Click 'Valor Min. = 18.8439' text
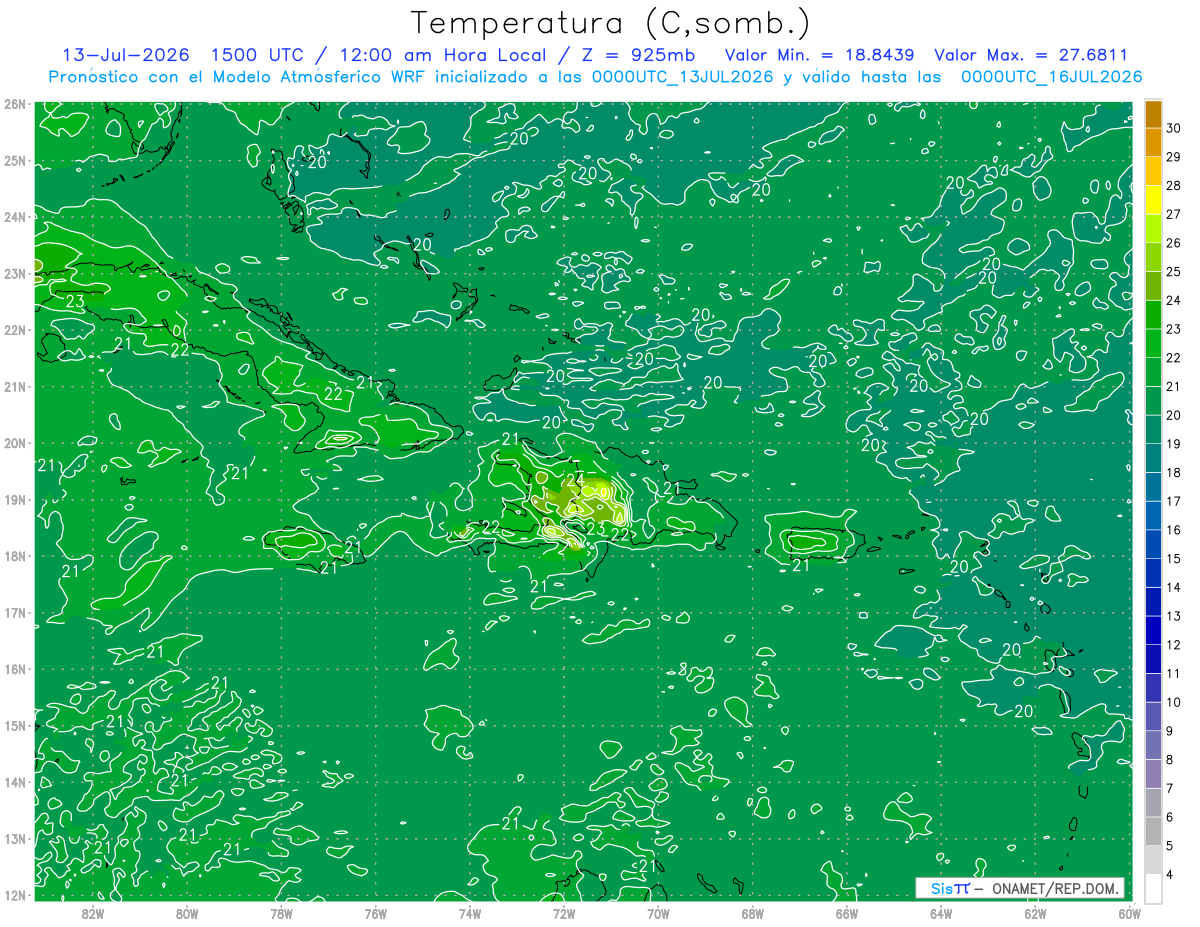This screenshot has width=1200, height=927. (820, 55)
